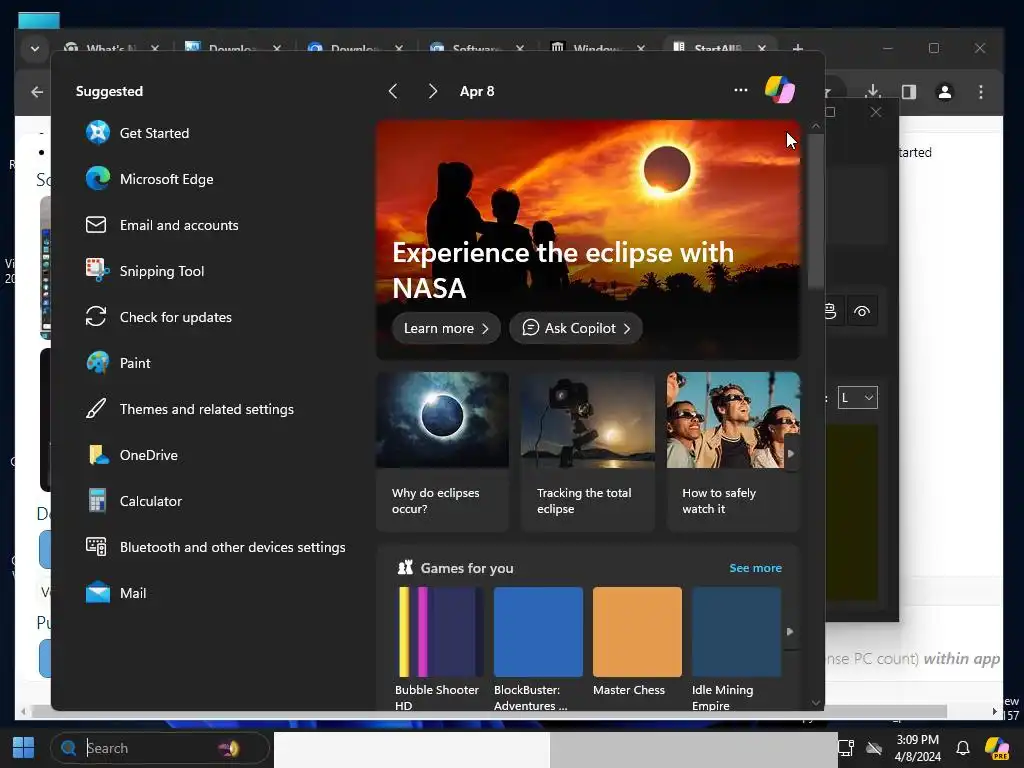
Task: Open Master Chess game tile
Action: click(637, 641)
